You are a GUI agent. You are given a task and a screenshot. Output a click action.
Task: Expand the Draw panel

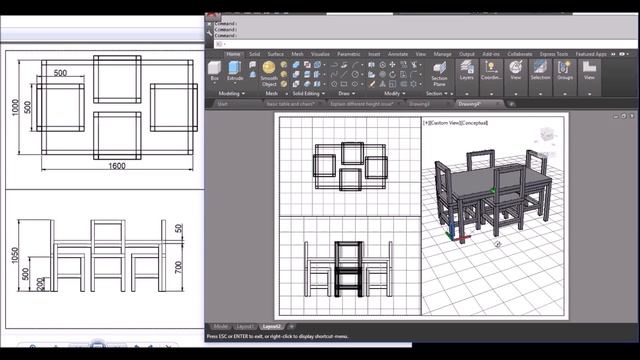(347, 93)
